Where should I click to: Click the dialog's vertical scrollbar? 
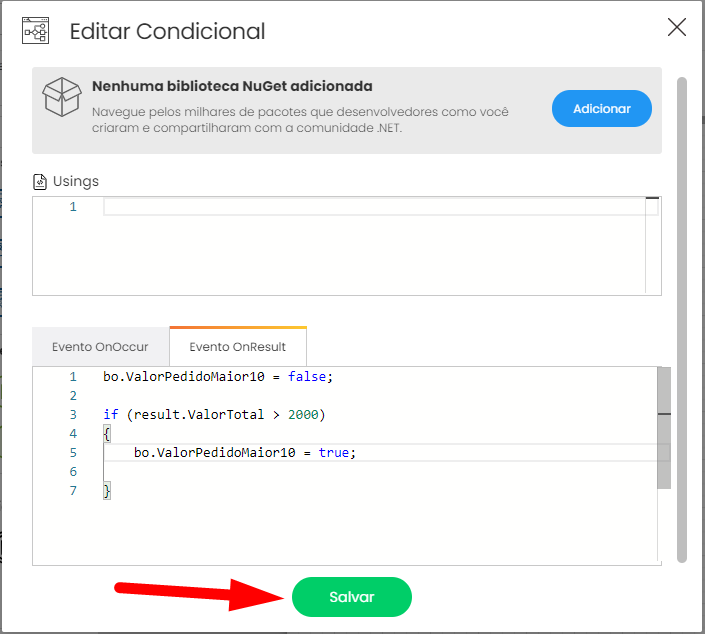tap(682, 320)
